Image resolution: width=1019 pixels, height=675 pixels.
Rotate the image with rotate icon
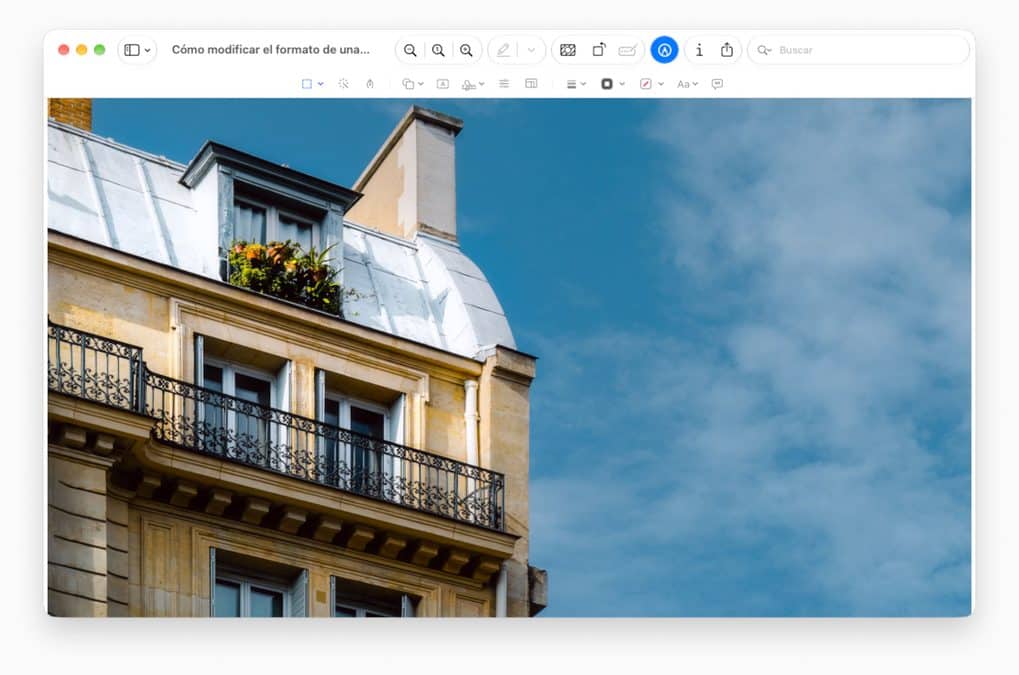(599, 50)
